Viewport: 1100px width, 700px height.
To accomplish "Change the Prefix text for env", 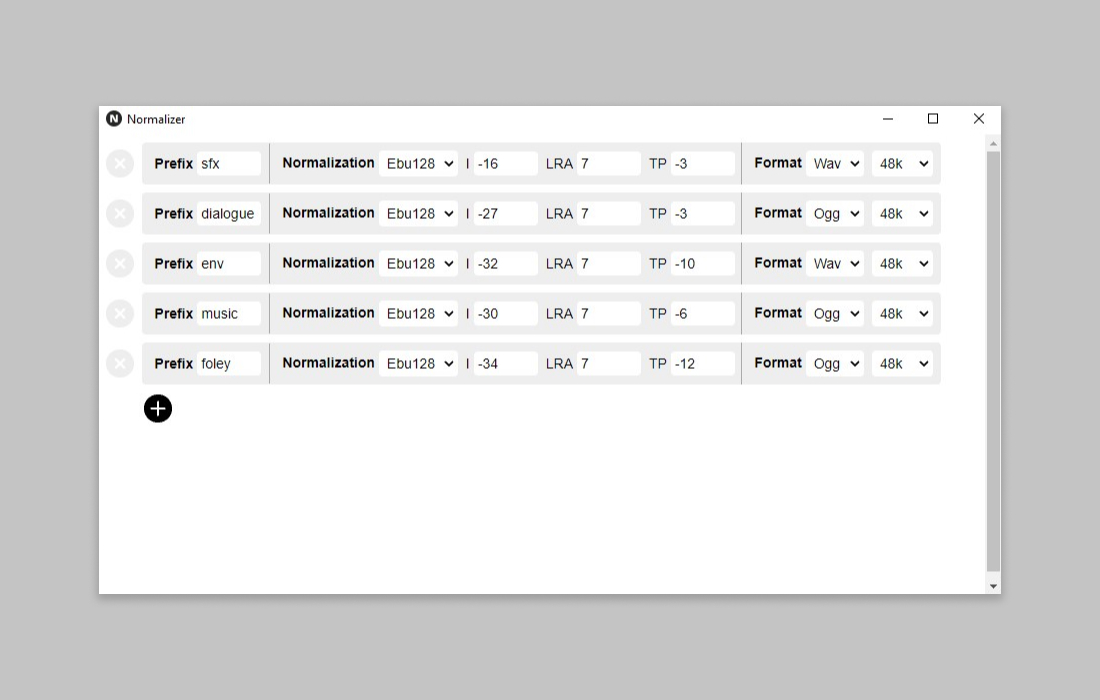I will tap(230, 263).
